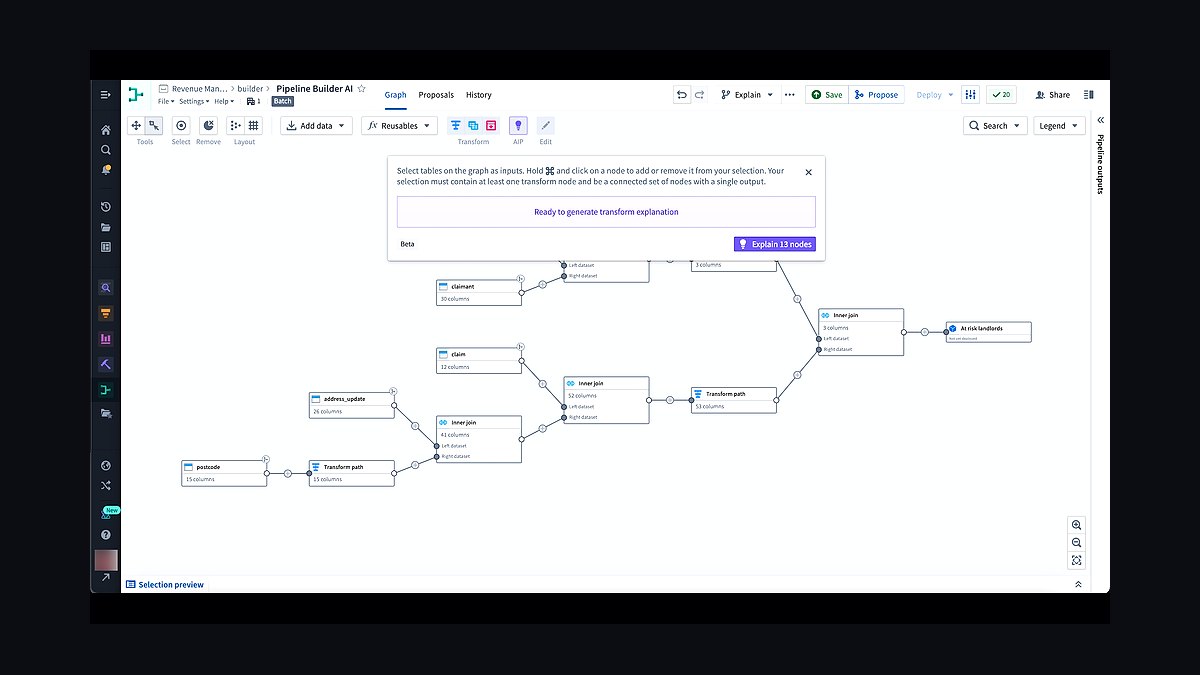Screen dimensions: 1200x675
Task: Click the pink union transform icon
Action: coord(491,126)
